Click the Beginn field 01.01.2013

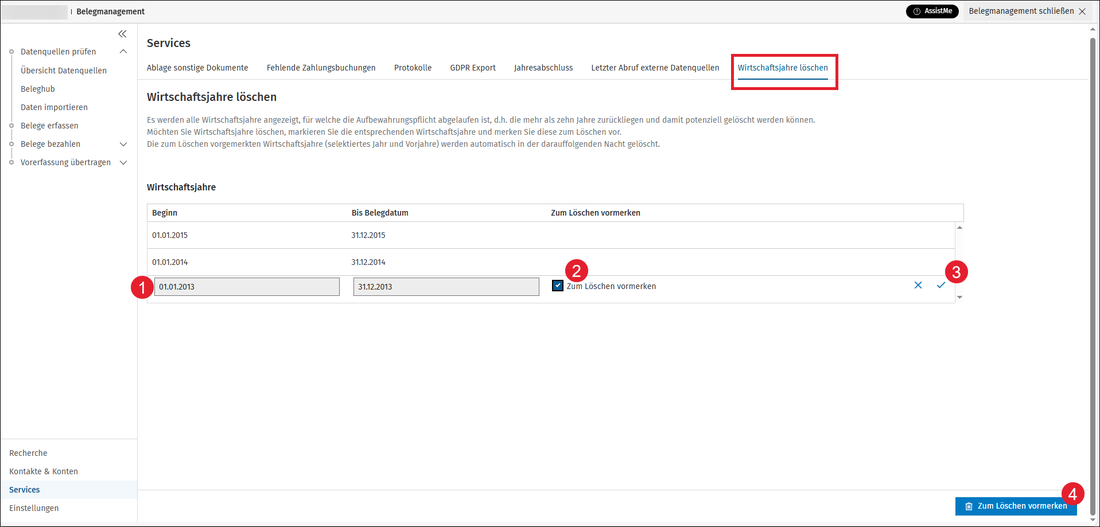[247, 286]
